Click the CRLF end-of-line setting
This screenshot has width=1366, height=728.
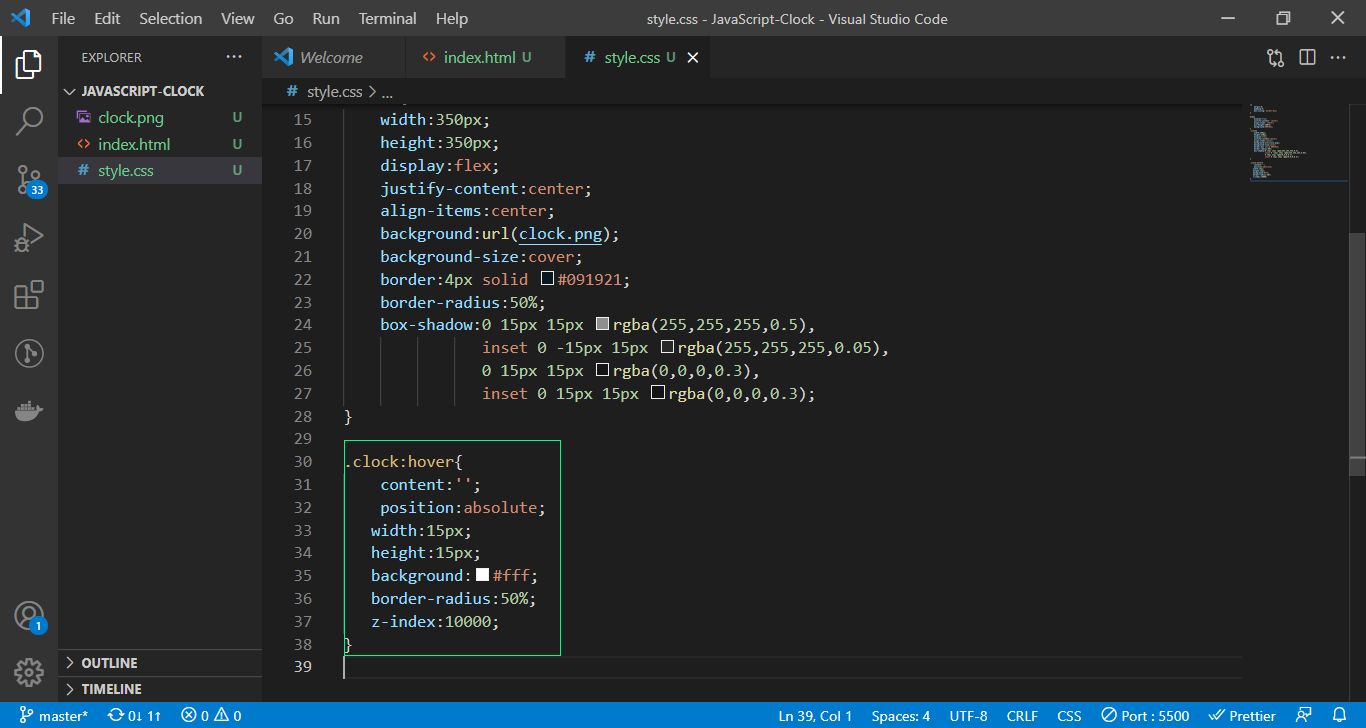tap(1022, 715)
